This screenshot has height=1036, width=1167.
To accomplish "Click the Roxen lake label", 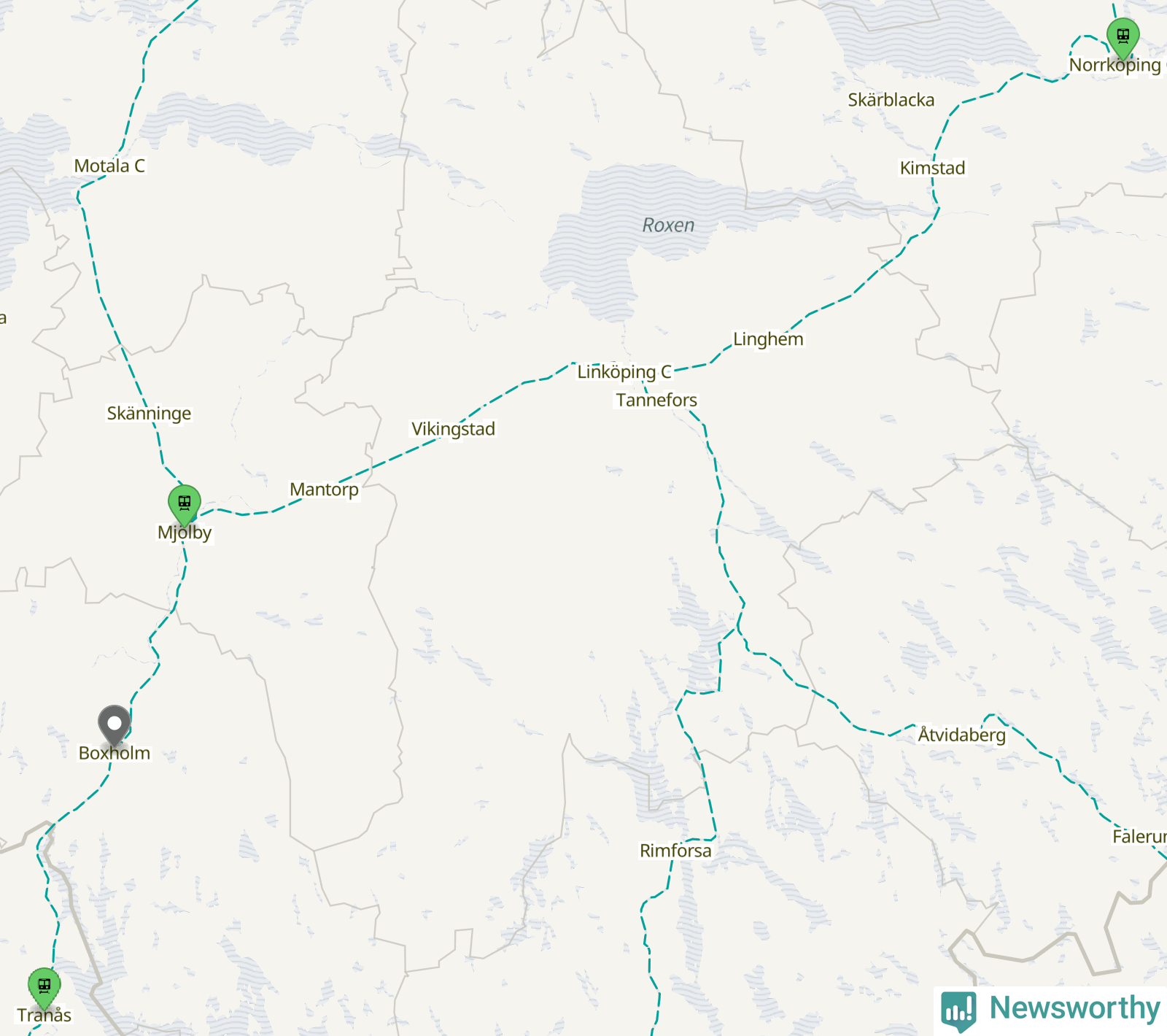I will (668, 225).
